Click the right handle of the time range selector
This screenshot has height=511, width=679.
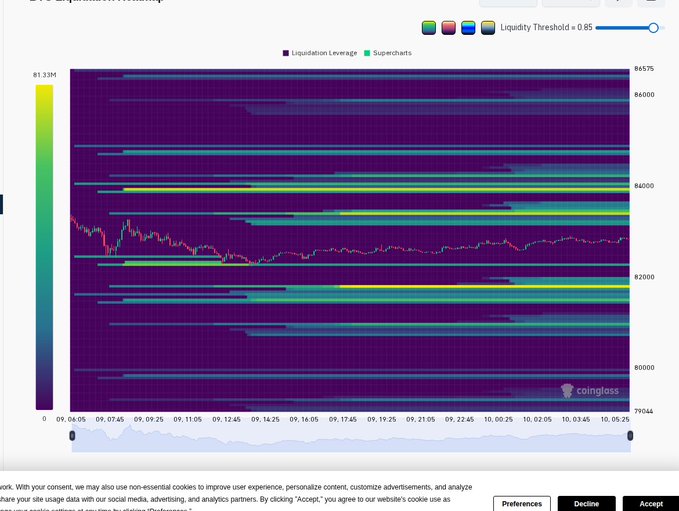630,435
